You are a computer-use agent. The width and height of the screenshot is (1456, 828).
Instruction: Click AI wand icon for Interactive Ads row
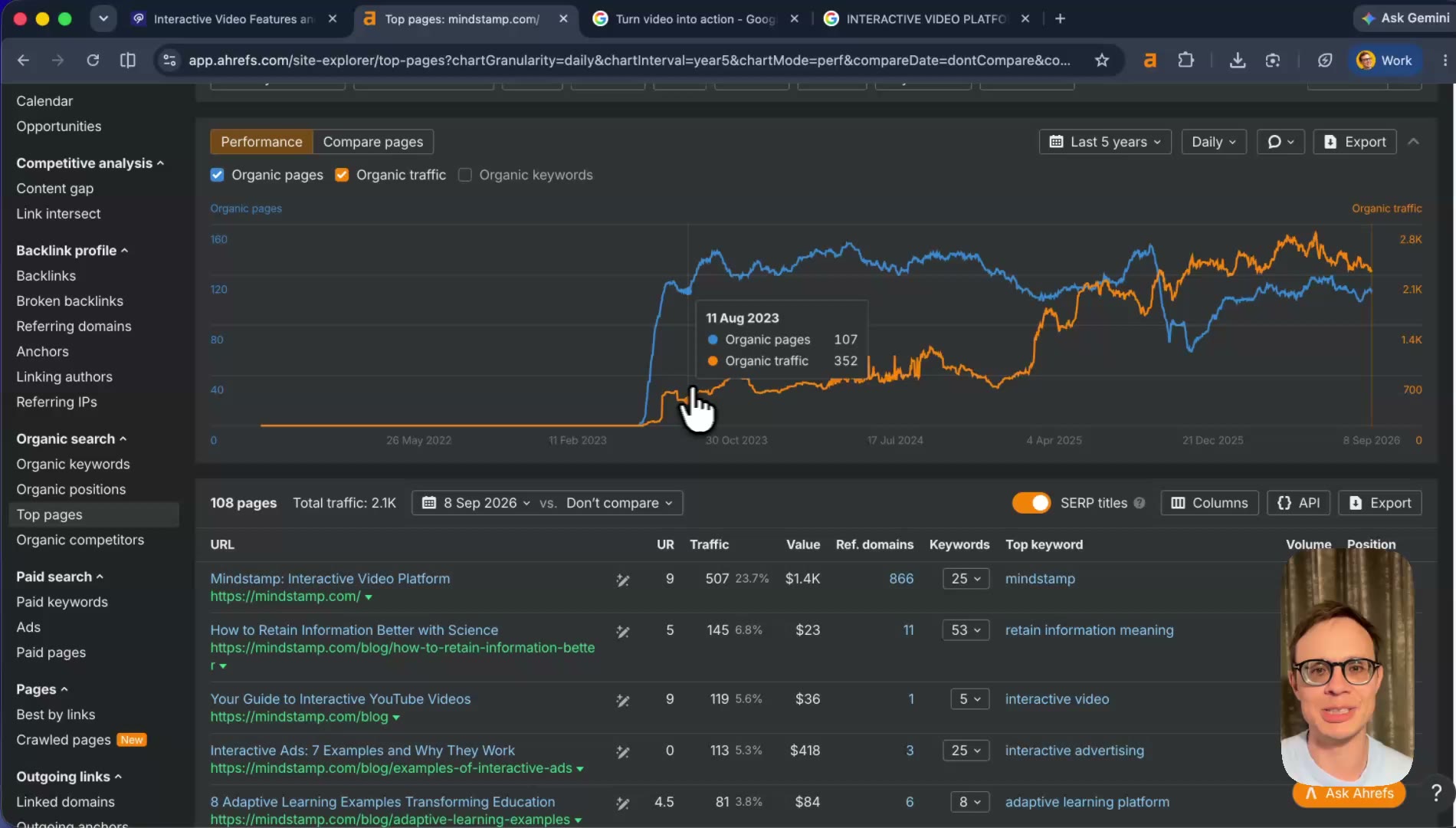click(x=623, y=752)
